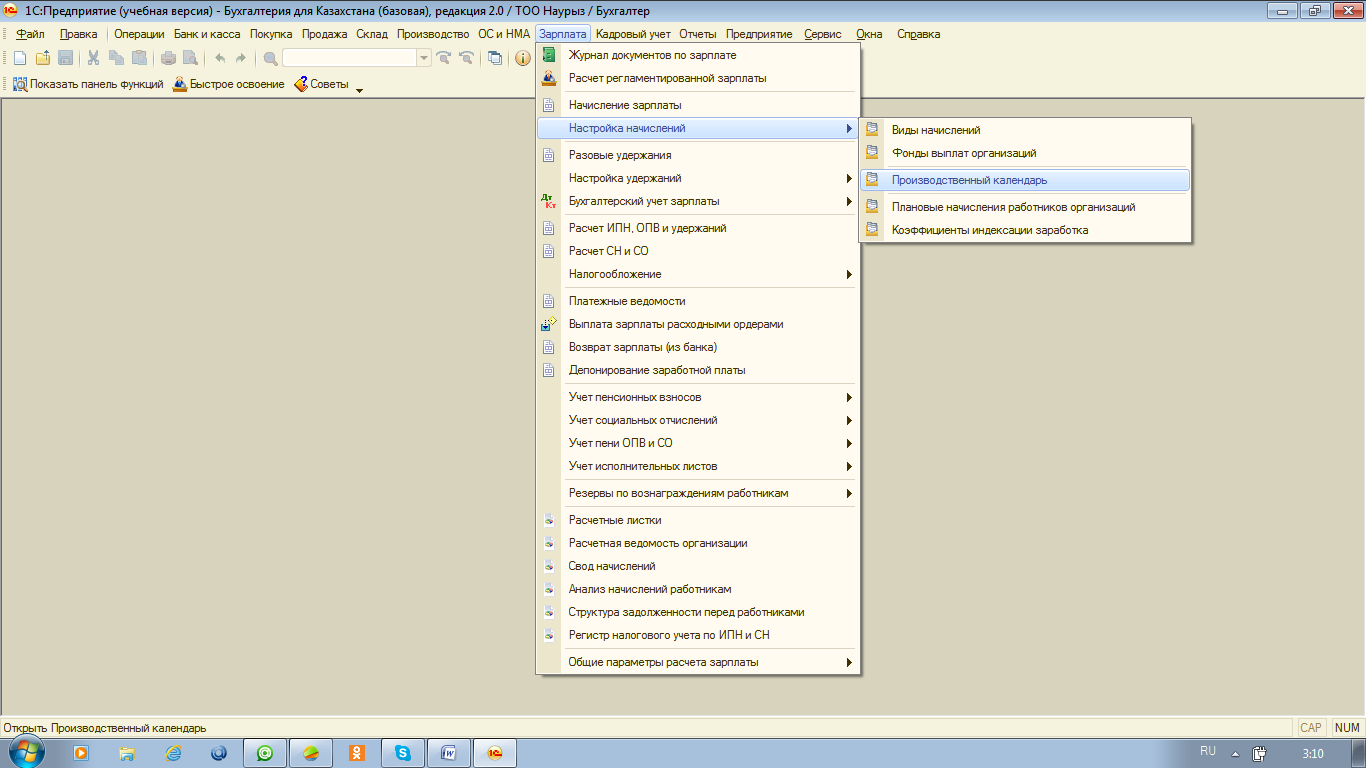Viewport: 1366px width, 768px height.
Task: Click the Paste clipboard toolbar icon
Action: (140, 58)
